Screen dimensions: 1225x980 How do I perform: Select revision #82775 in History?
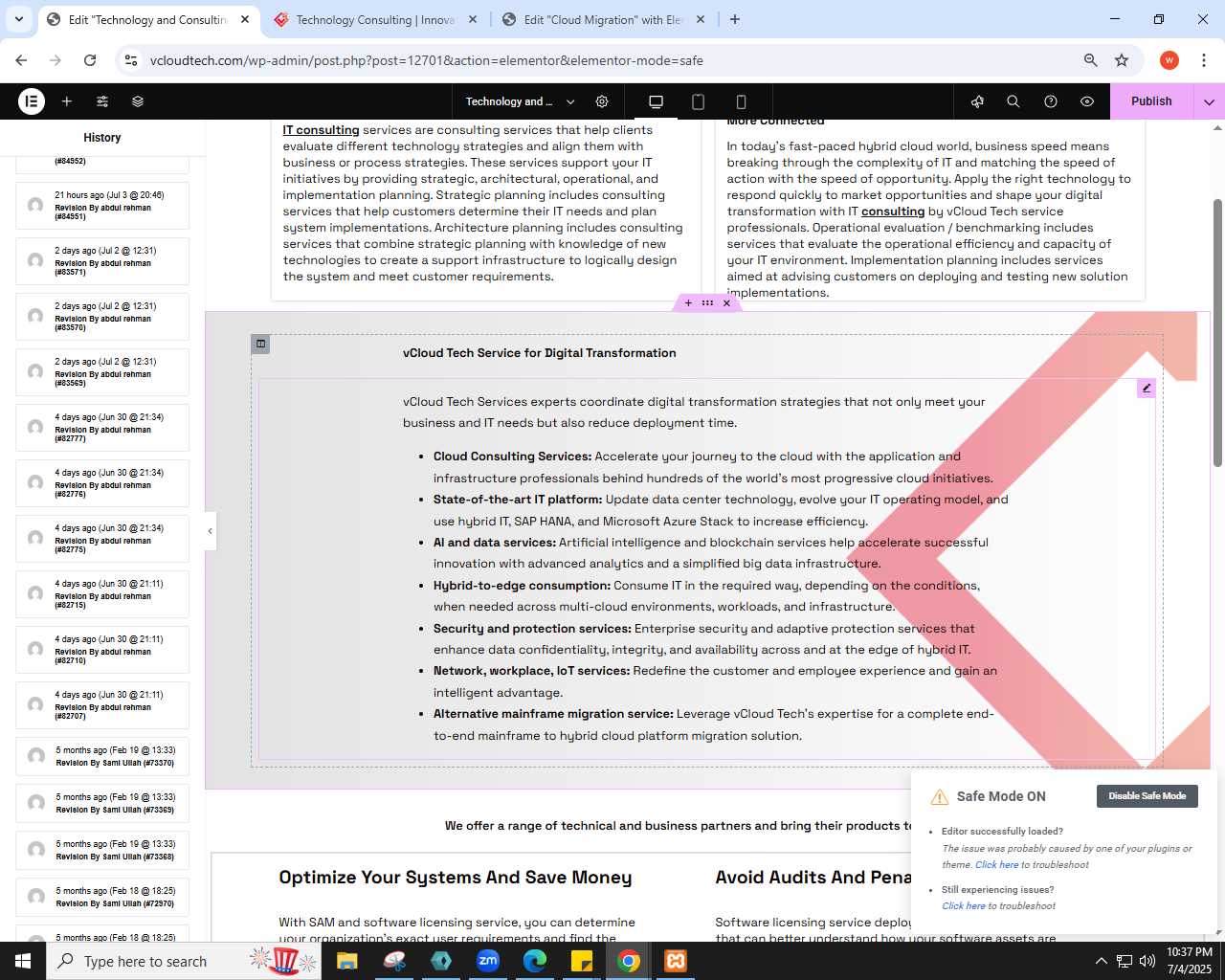(102, 539)
